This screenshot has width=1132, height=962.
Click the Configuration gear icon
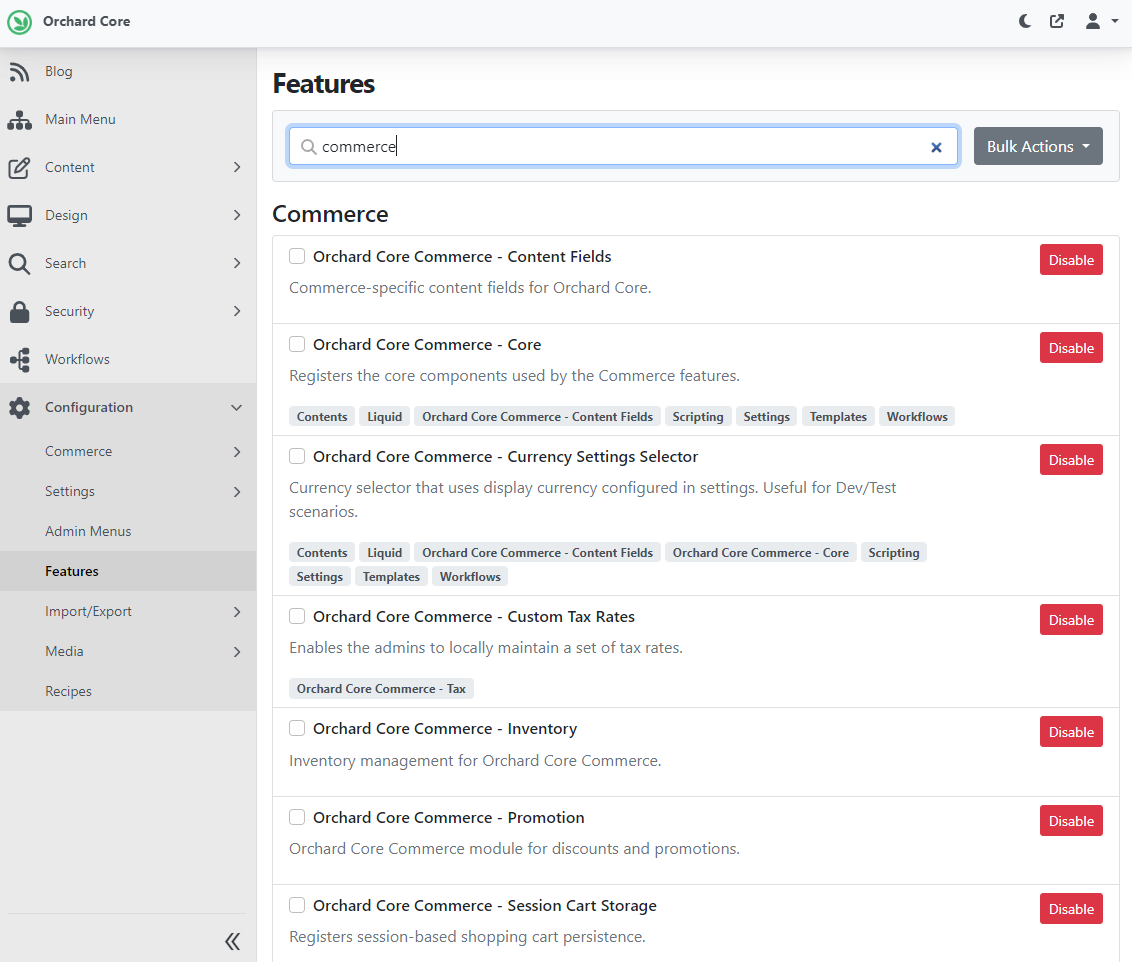tap(19, 408)
